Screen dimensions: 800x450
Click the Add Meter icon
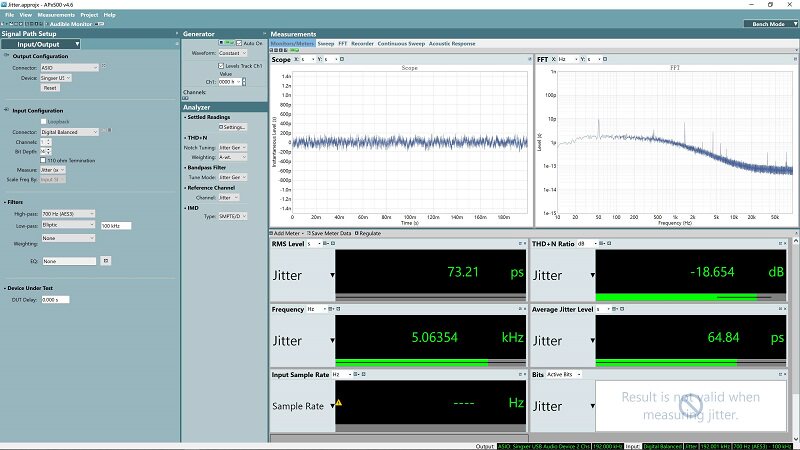[x=271, y=233]
